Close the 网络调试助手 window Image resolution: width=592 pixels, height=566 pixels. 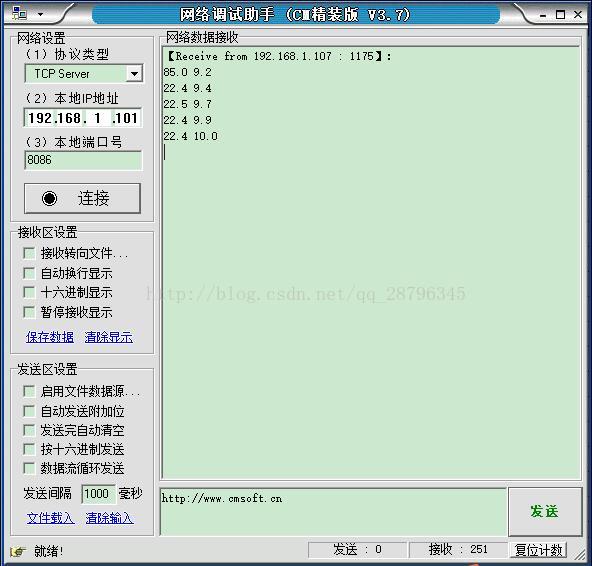point(578,14)
